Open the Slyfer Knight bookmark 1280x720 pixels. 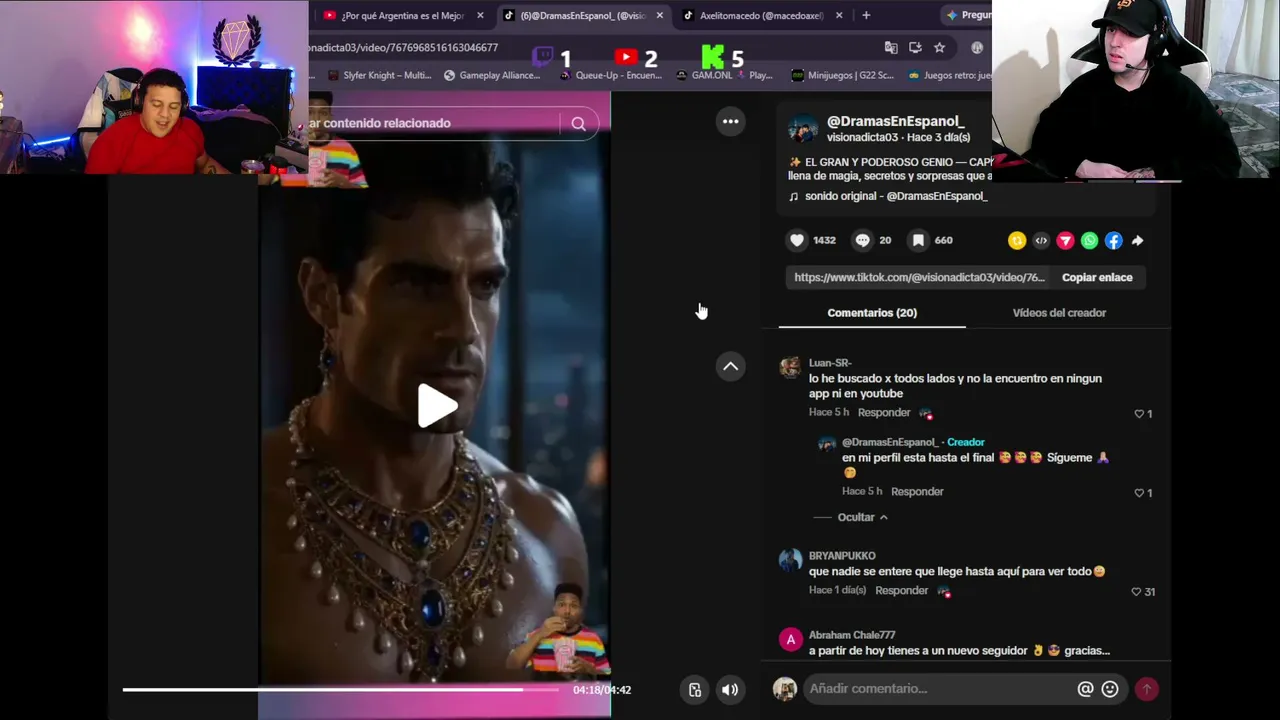(x=378, y=75)
